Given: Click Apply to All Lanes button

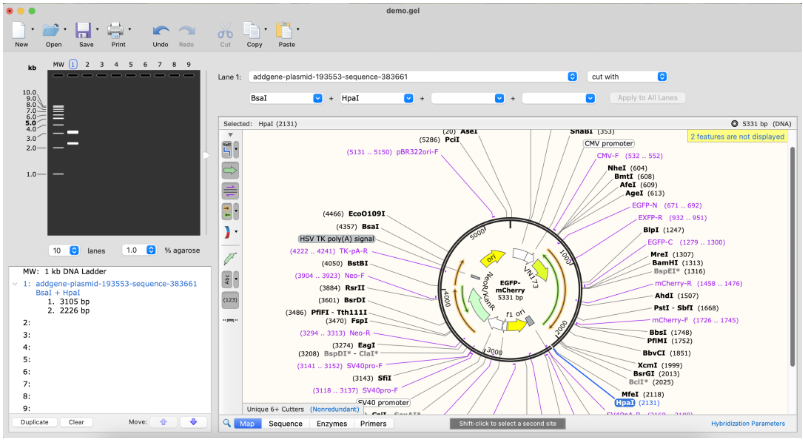Looking at the screenshot, I should click(x=647, y=98).
